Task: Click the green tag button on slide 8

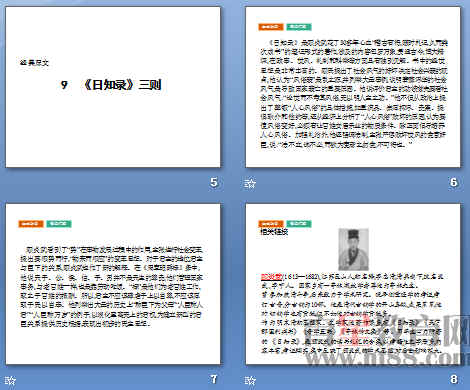Action: pyautogui.click(x=299, y=224)
